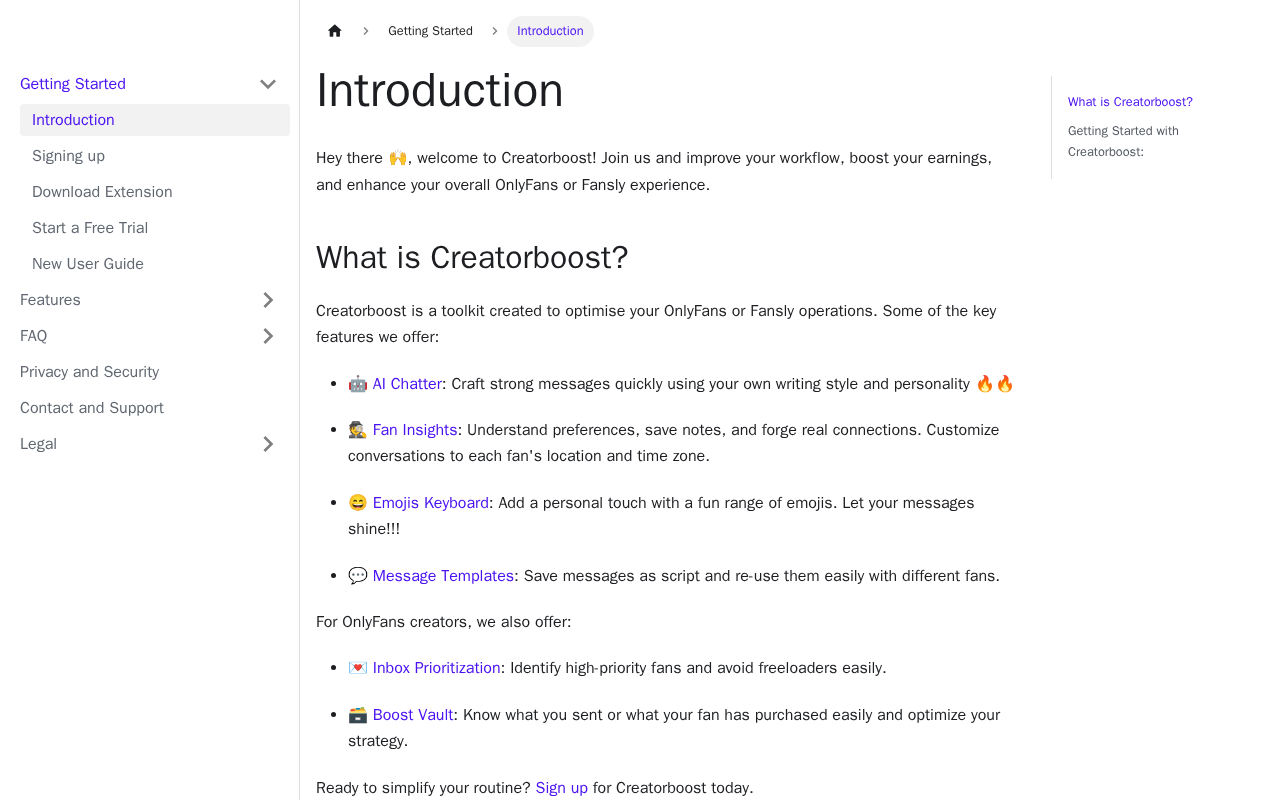Select New User Guide in sidebar
1280x800 pixels.
pyautogui.click(x=88, y=264)
